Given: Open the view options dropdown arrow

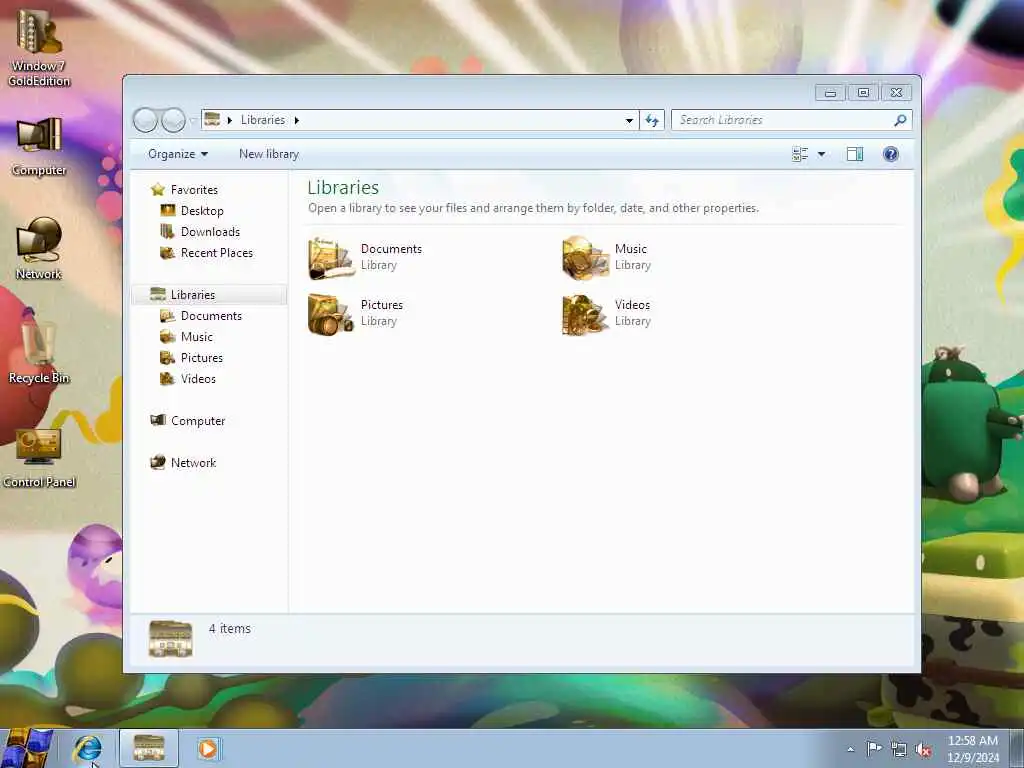Looking at the screenshot, I should (x=822, y=154).
